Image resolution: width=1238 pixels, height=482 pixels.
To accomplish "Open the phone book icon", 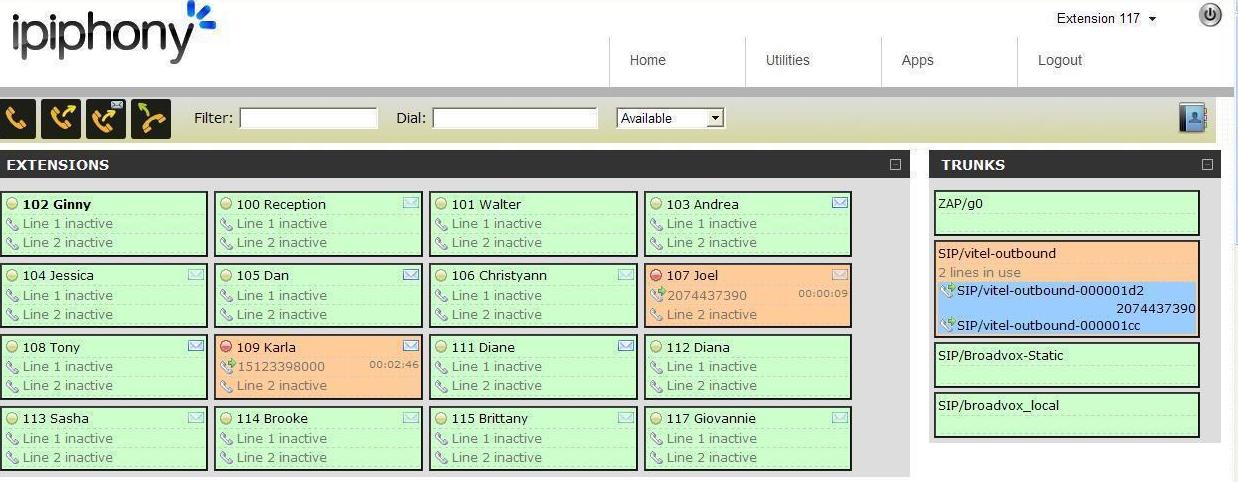I will point(1193,118).
